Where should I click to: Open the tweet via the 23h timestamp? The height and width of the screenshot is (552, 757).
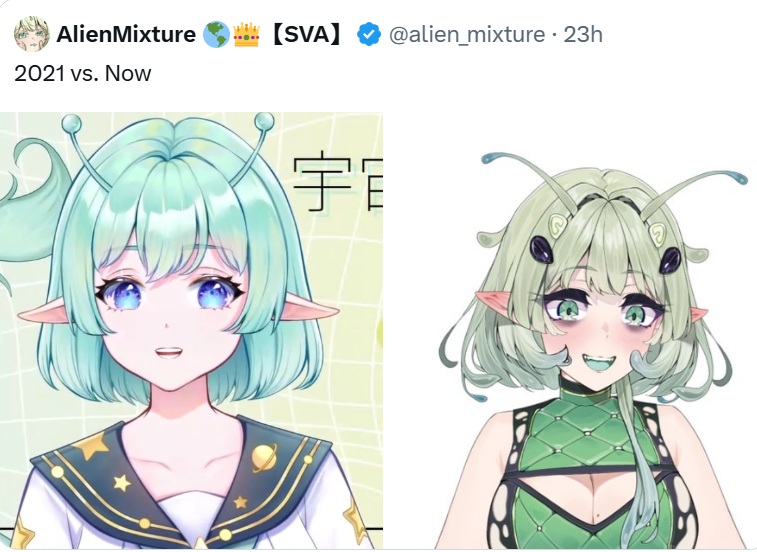tap(583, 35)
